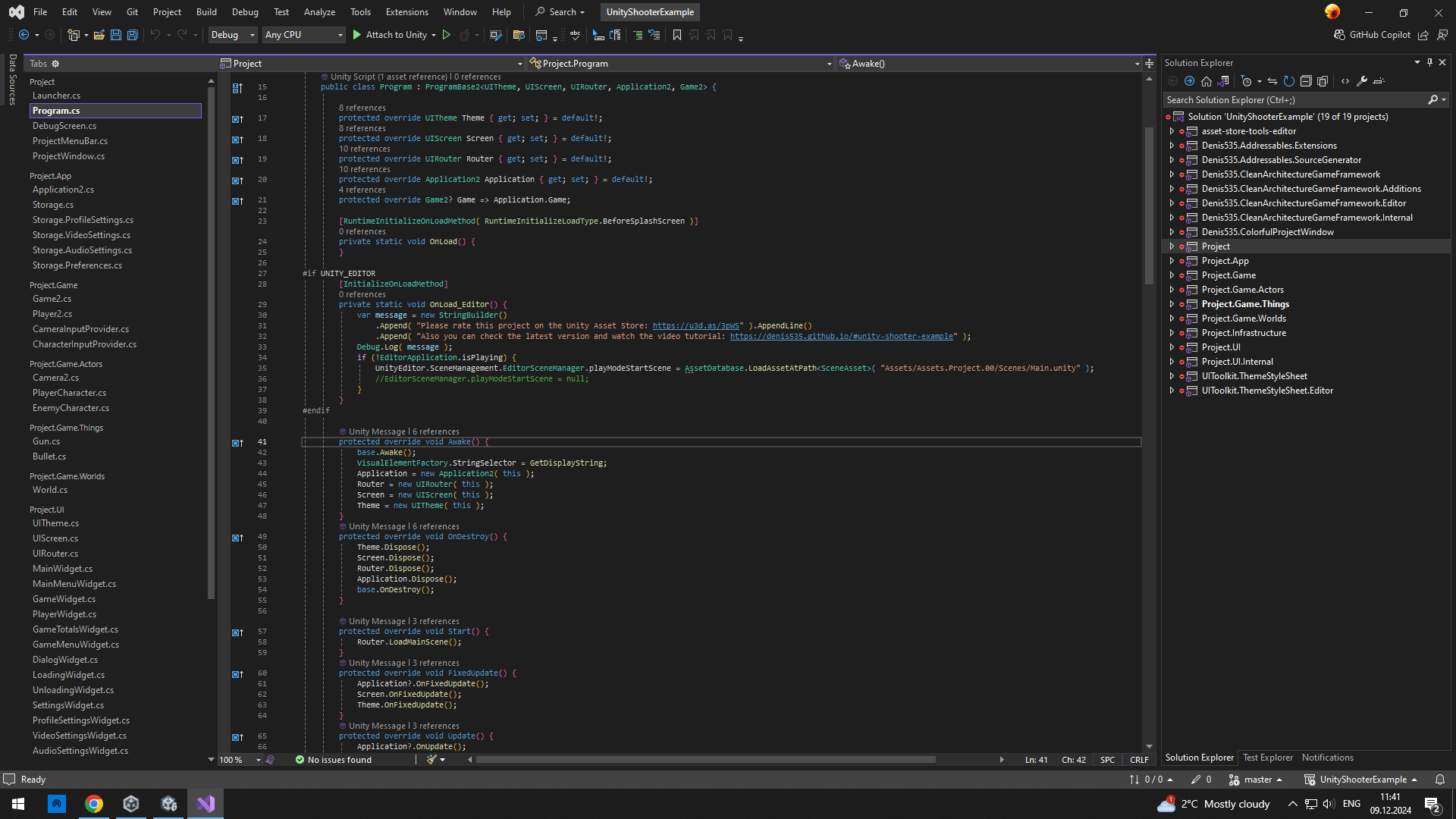Click Collapse All in Solution Explorer toolbar
Viewport: 1456px width, 819px height.
coord(1306,81)
